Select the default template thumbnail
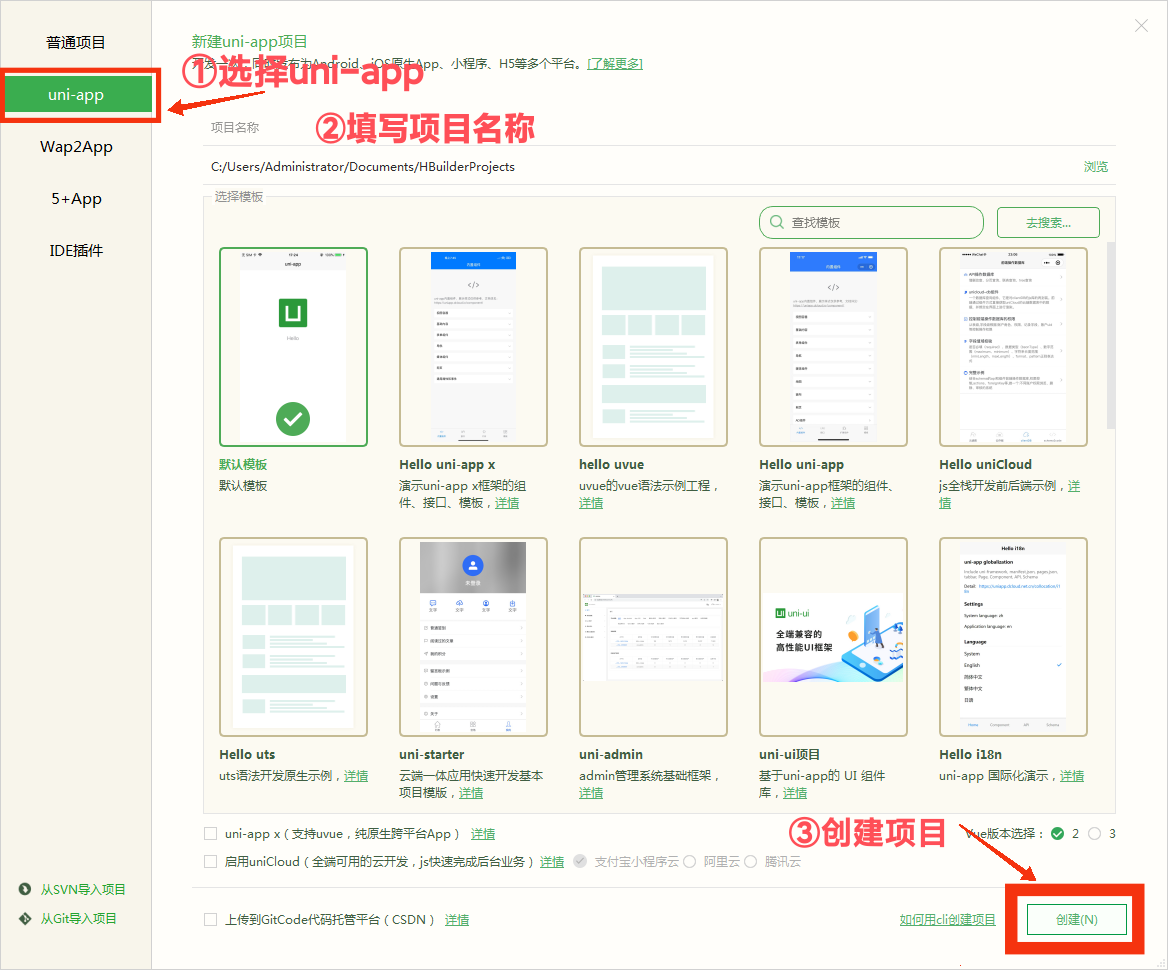Viewport: 1168px width, 970px height. pyautogui.click(x=293, y=346)
